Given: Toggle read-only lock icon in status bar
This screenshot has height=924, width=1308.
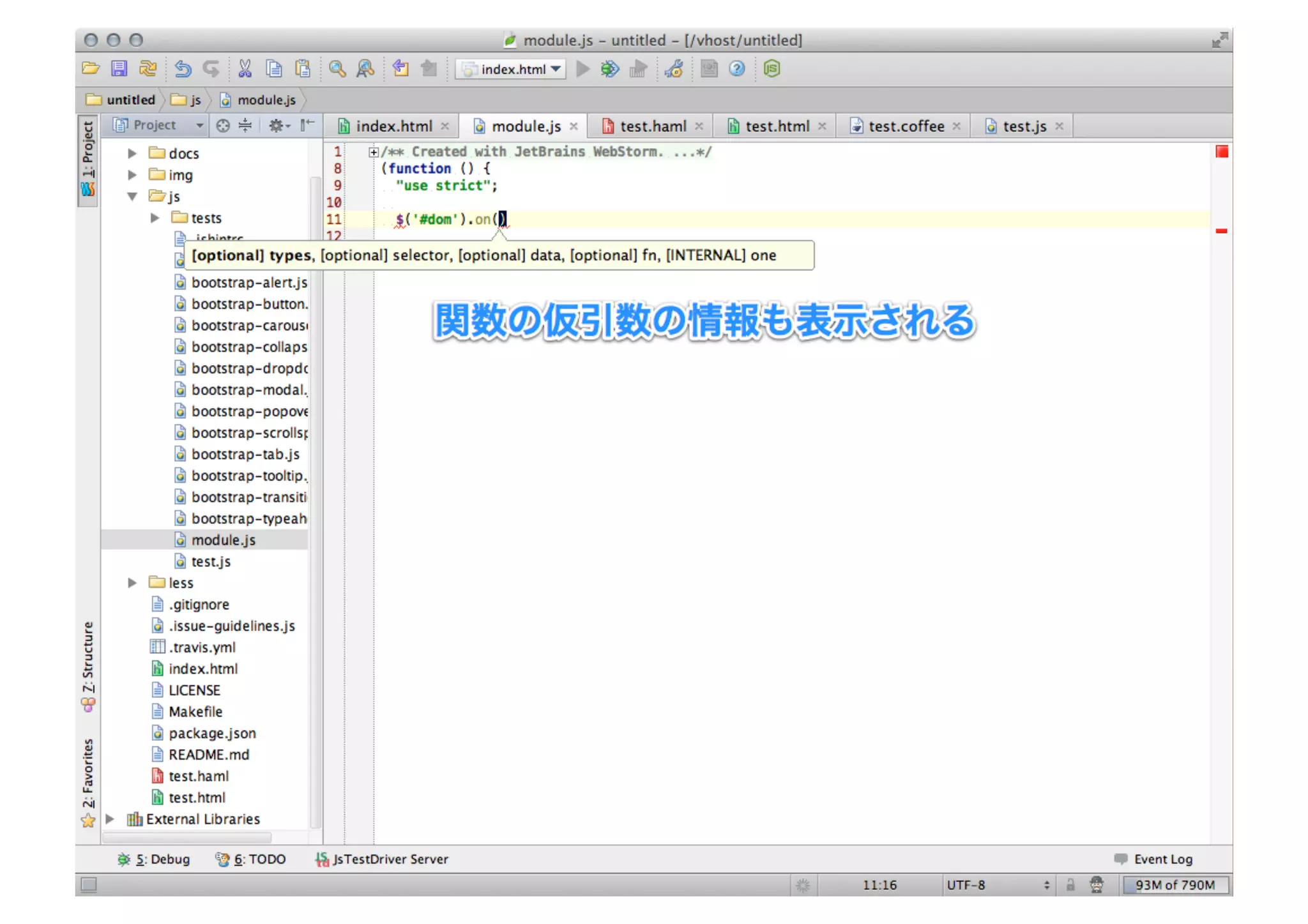Looking at the screenshot, I should [x=1070, y=884].
